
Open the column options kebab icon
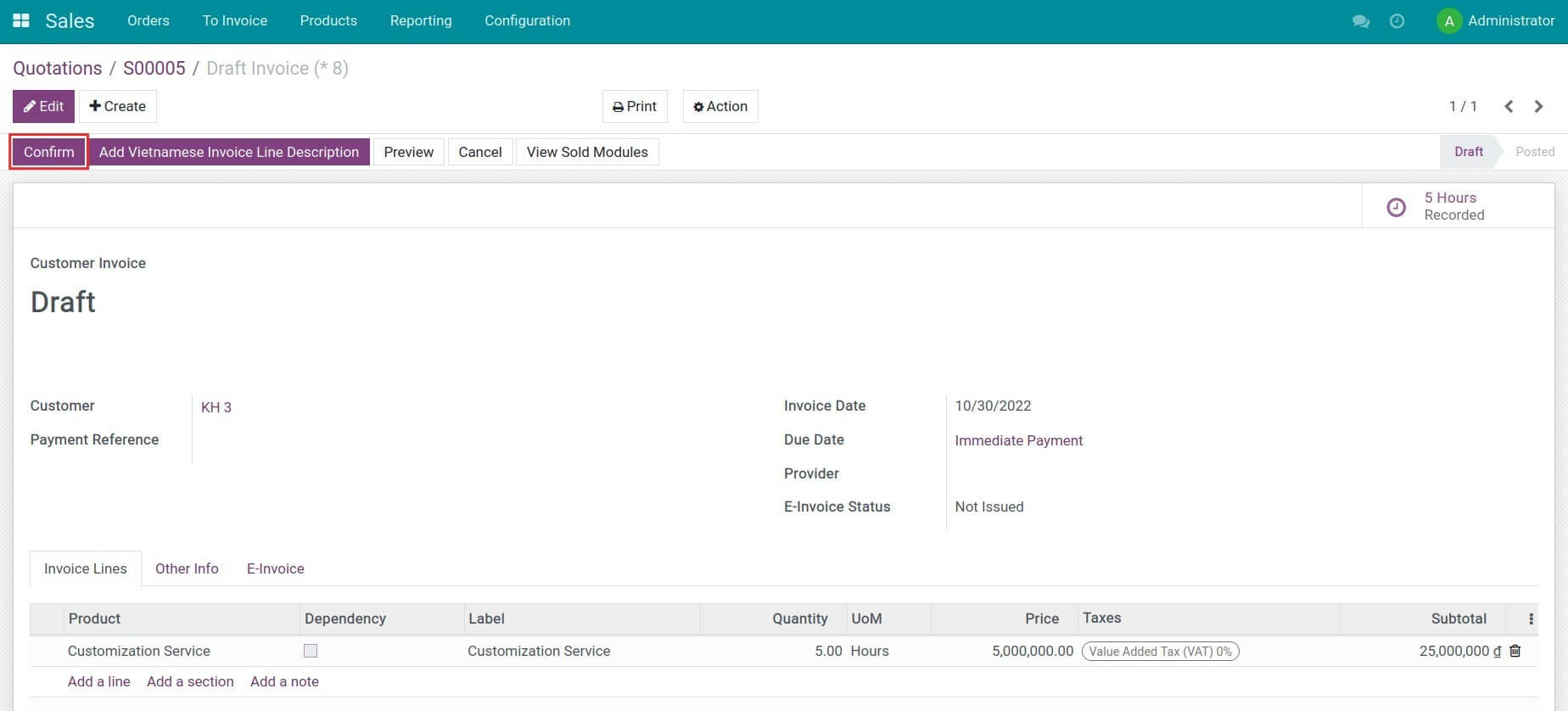pyautogui.click(x=1531, y=619)
